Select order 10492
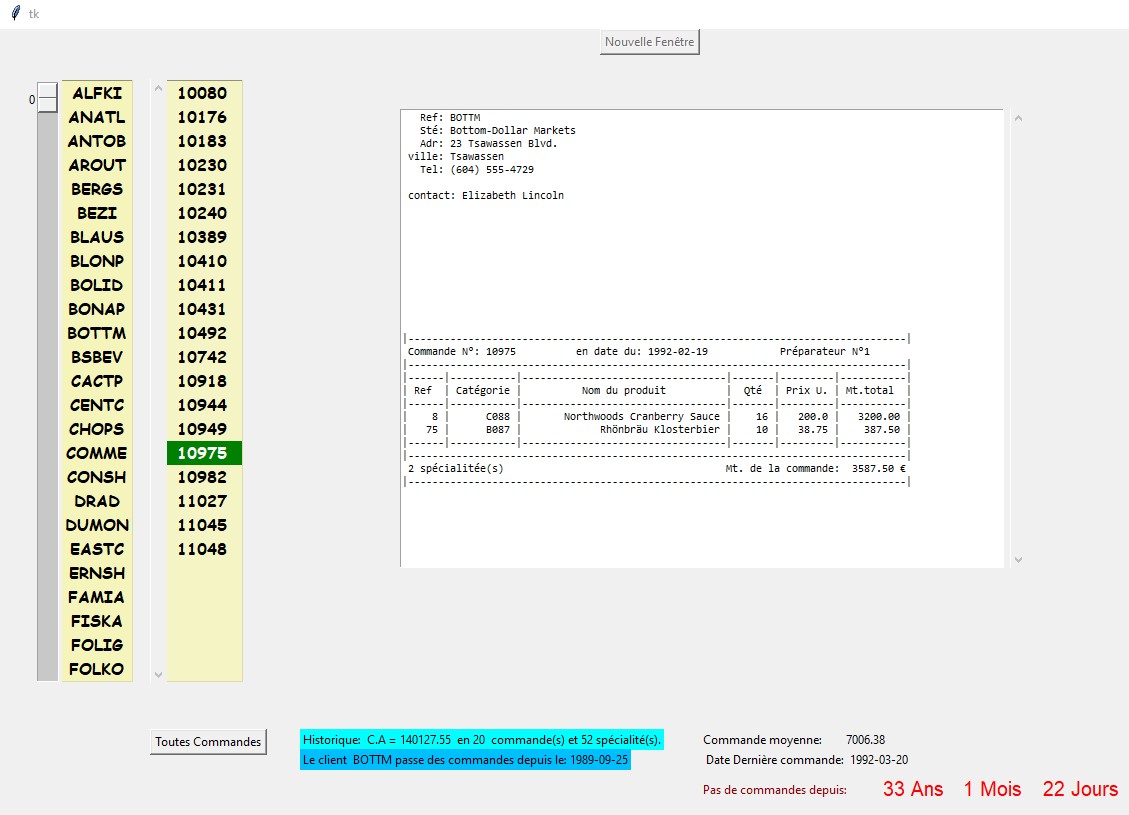Screen dimensions: 1129x815 204,333
